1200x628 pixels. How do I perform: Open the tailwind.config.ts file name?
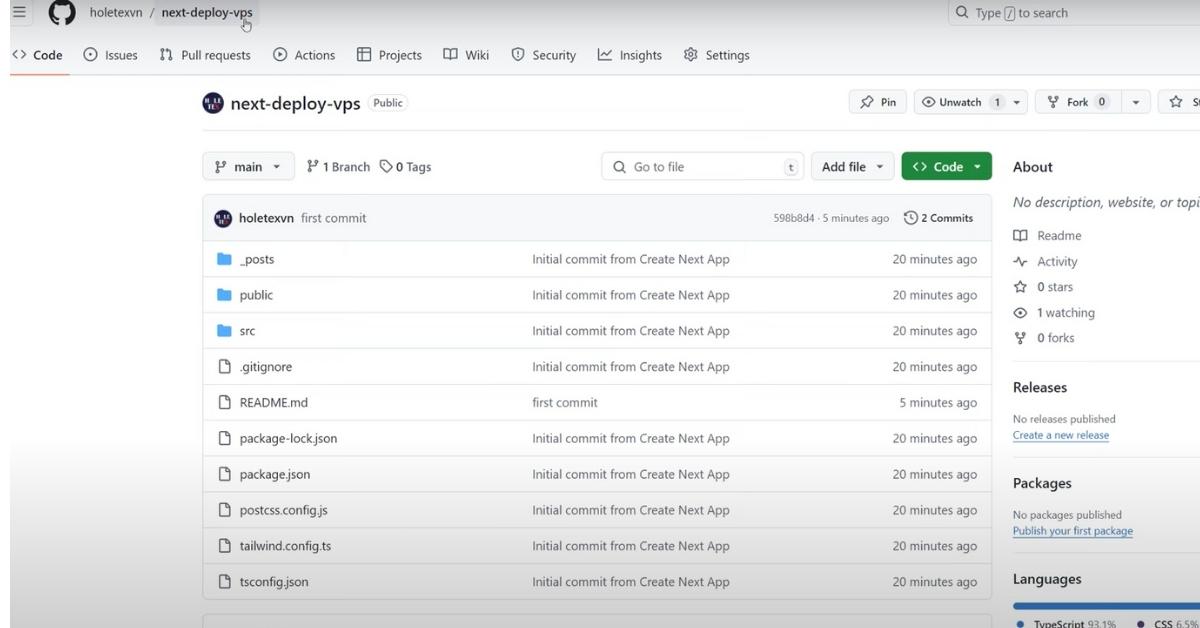pos(285,546)
